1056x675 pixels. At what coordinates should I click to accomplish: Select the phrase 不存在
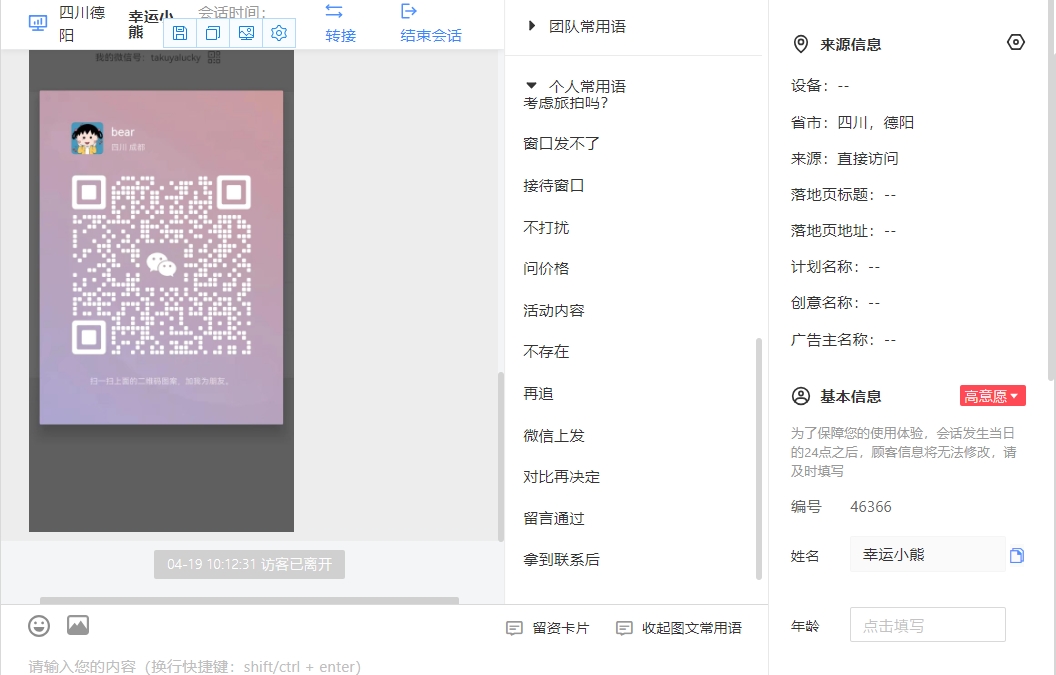point(546,352)
